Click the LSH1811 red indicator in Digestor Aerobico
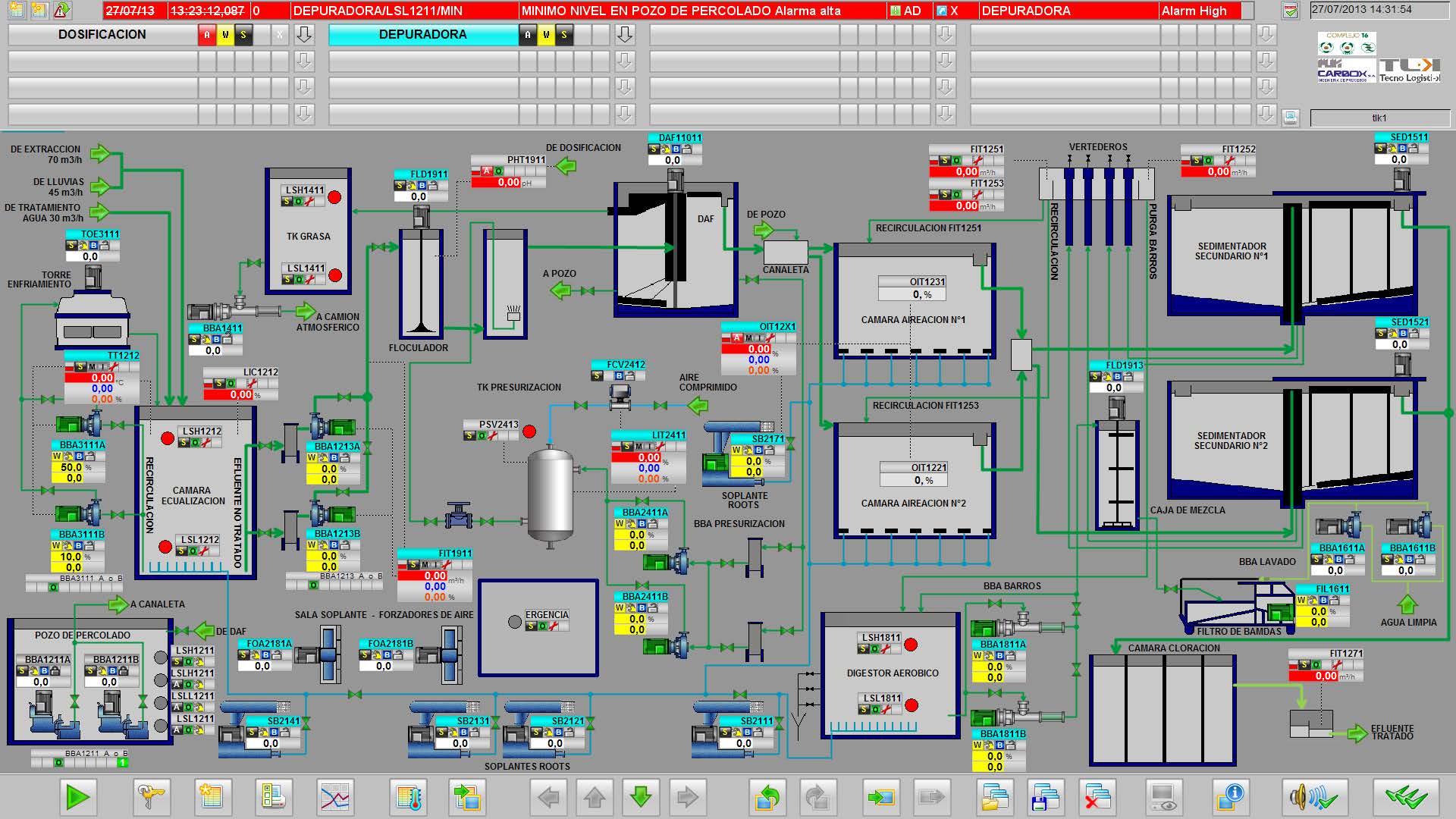 [911, 645]
